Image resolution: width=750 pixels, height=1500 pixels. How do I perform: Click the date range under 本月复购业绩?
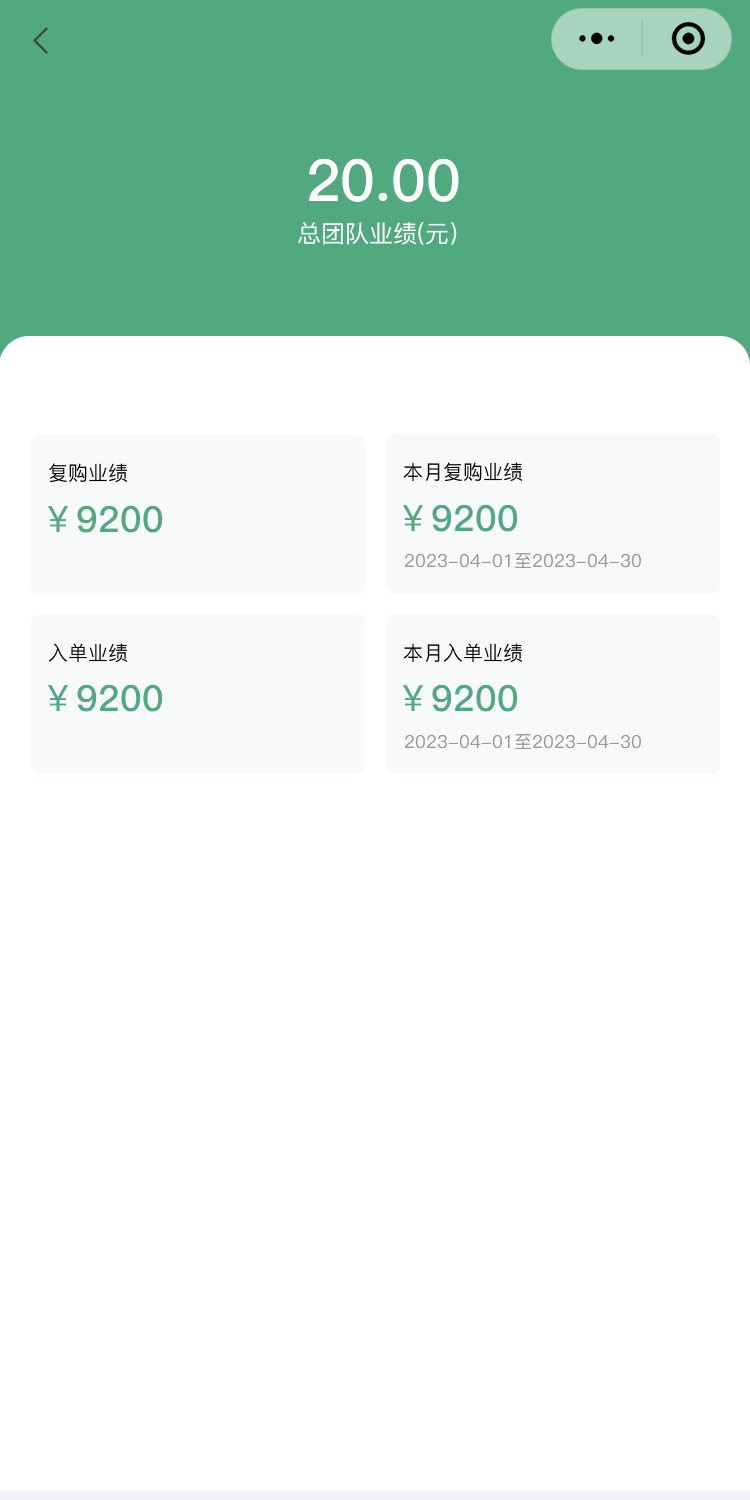(x=523, y=561)
